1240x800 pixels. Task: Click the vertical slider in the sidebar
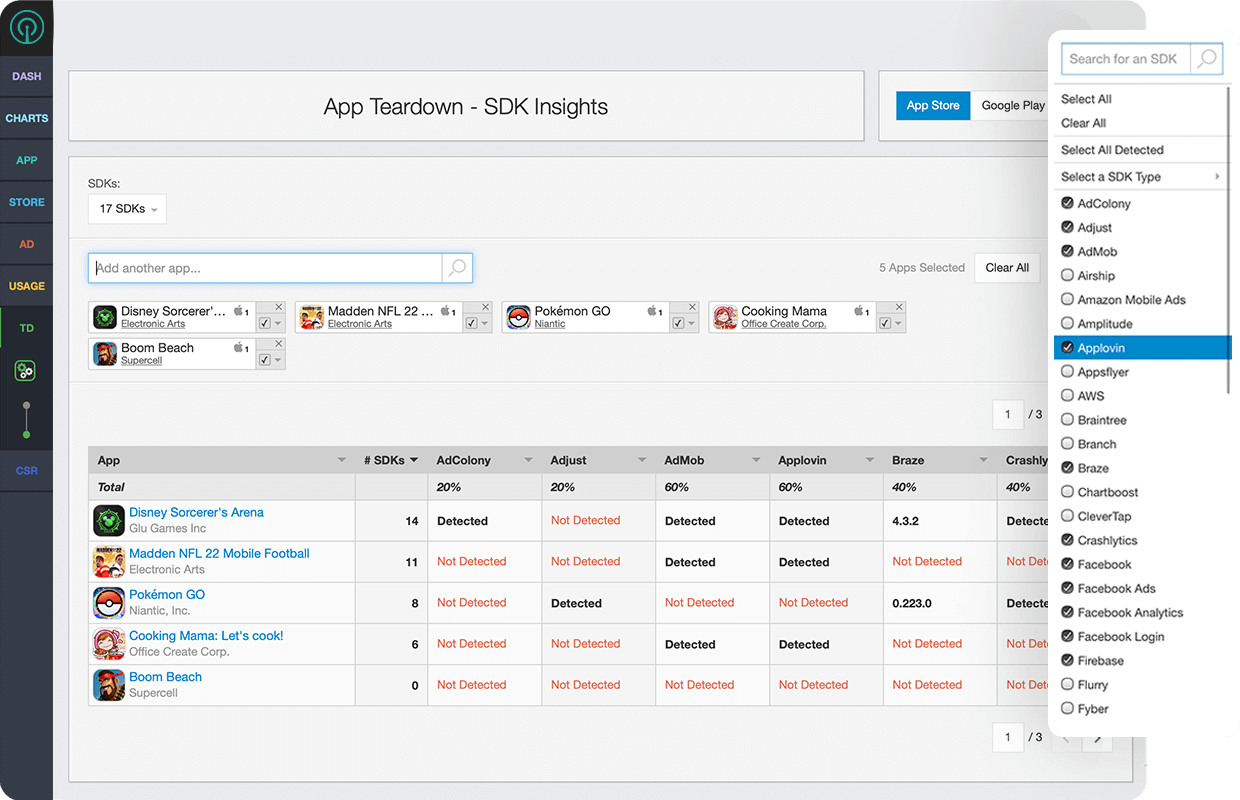(x=27, y=420)
